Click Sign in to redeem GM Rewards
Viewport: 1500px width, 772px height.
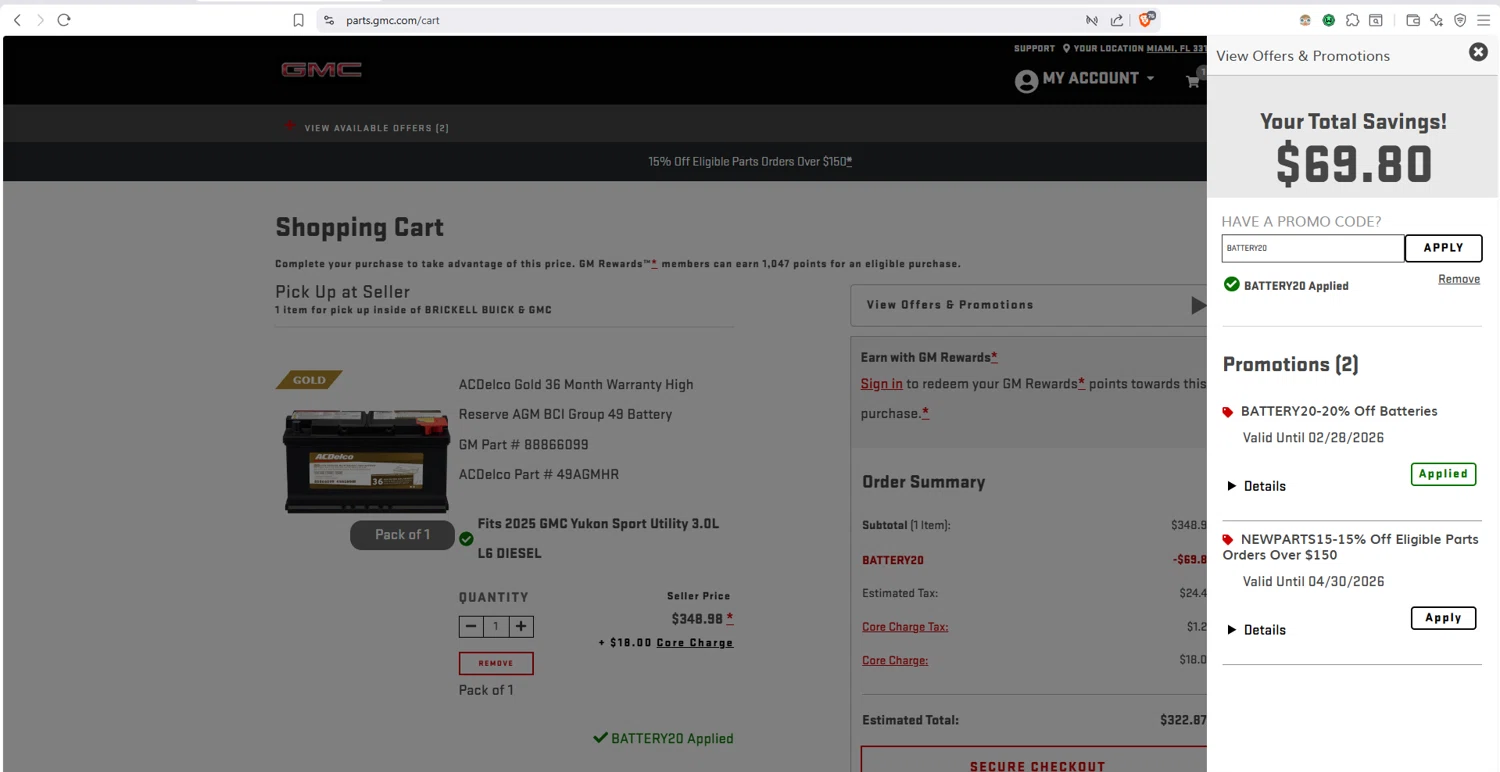(882, 384)
